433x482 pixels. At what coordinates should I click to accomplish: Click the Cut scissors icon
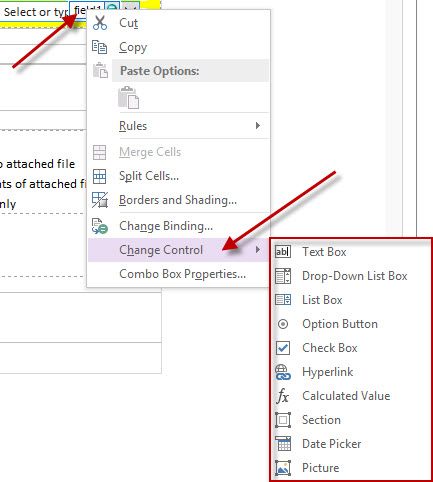(x=100, y=23)
